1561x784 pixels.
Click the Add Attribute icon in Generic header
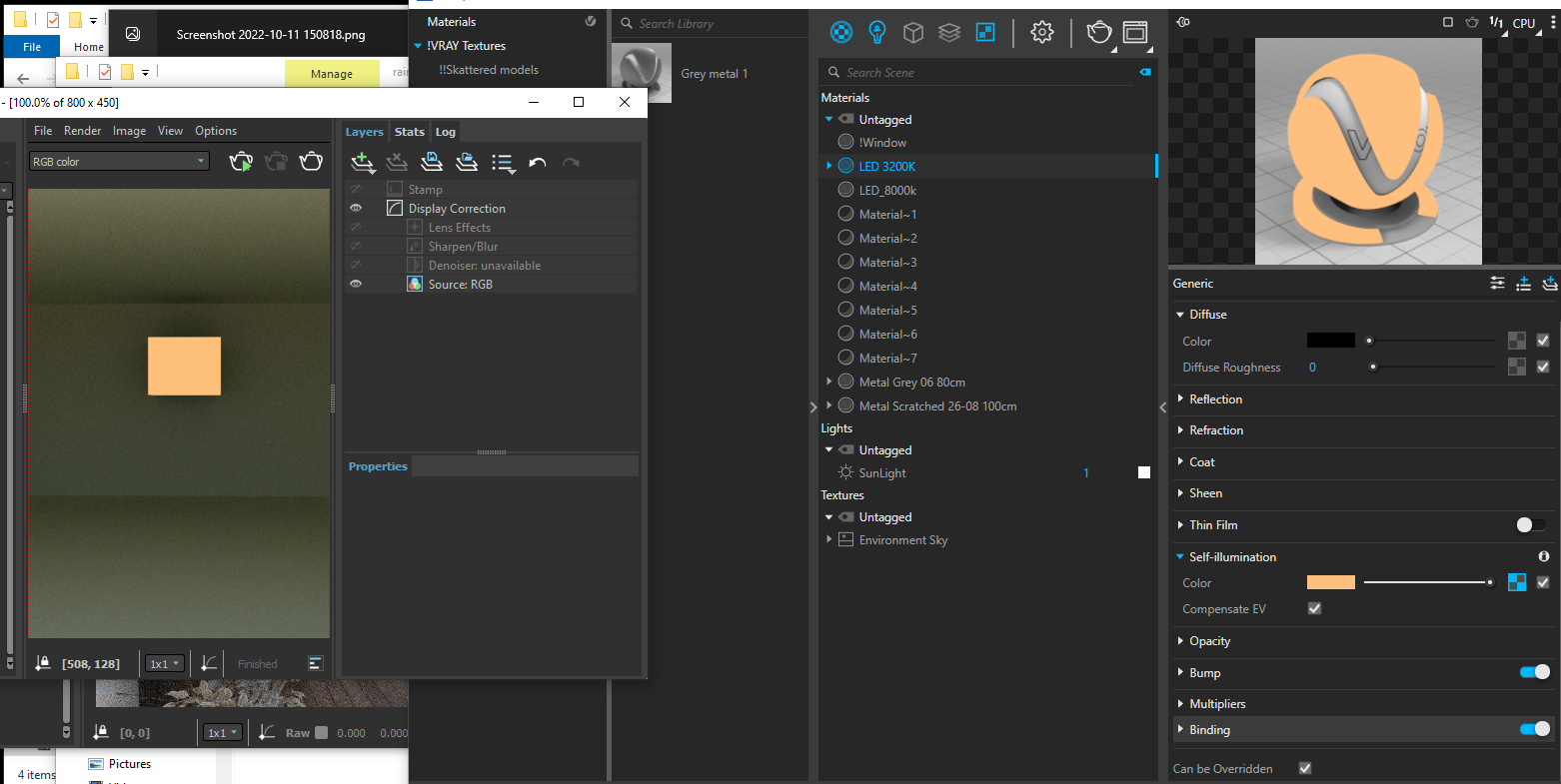1523,284
